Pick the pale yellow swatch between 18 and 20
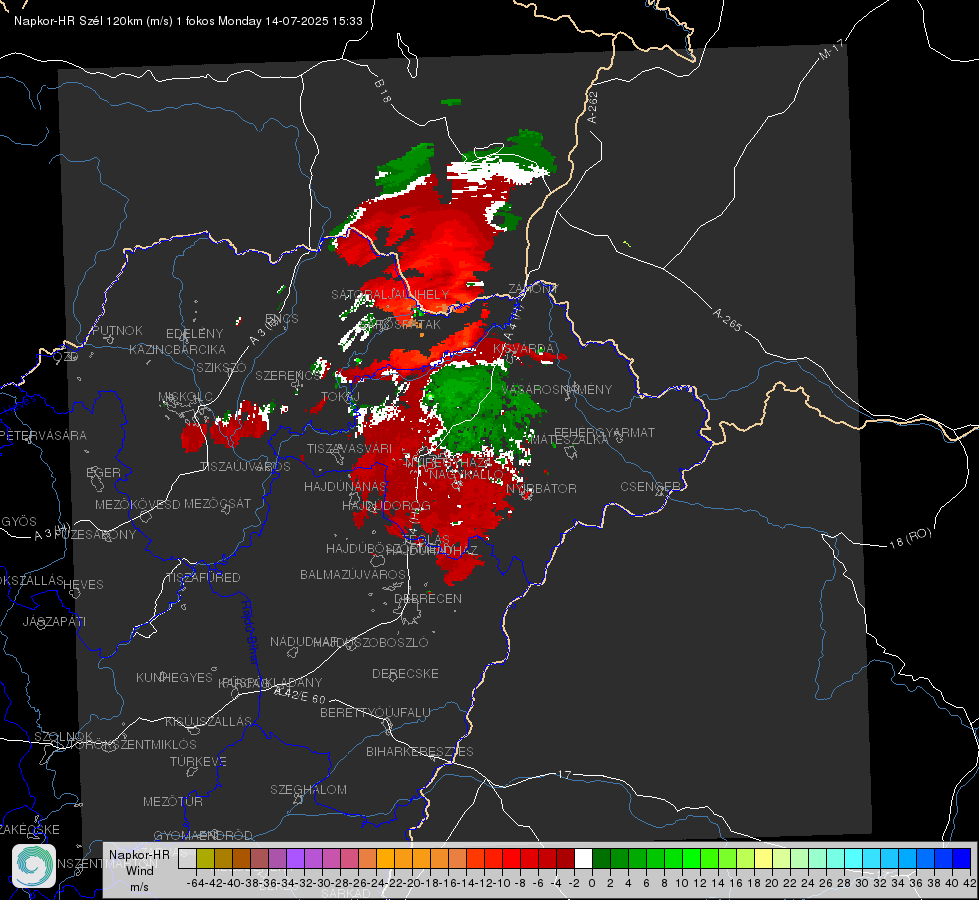This screenshot has height=900, width=979. pos(763,858)
